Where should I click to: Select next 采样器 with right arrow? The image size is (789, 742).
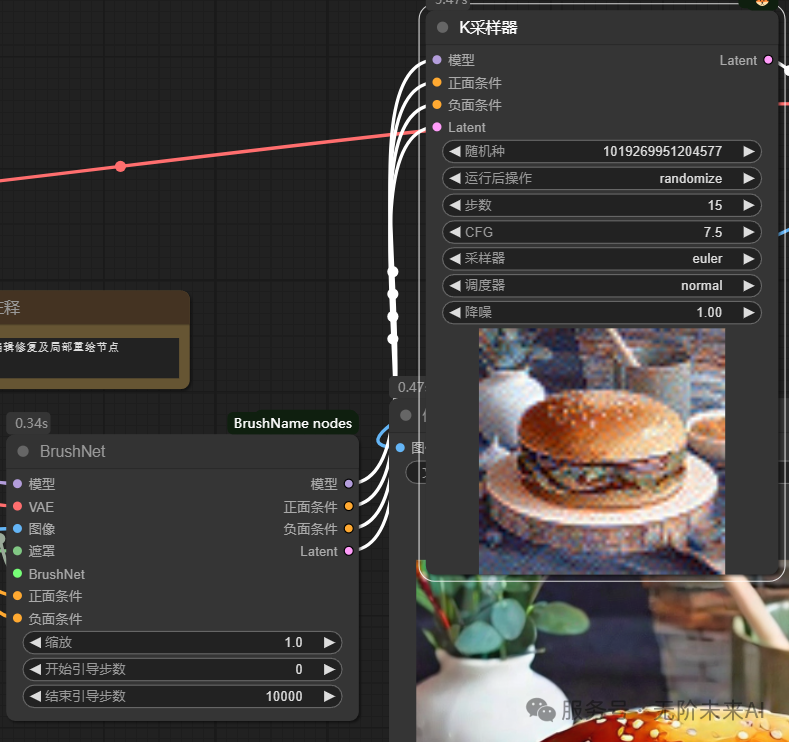click(x=749, y=259)
